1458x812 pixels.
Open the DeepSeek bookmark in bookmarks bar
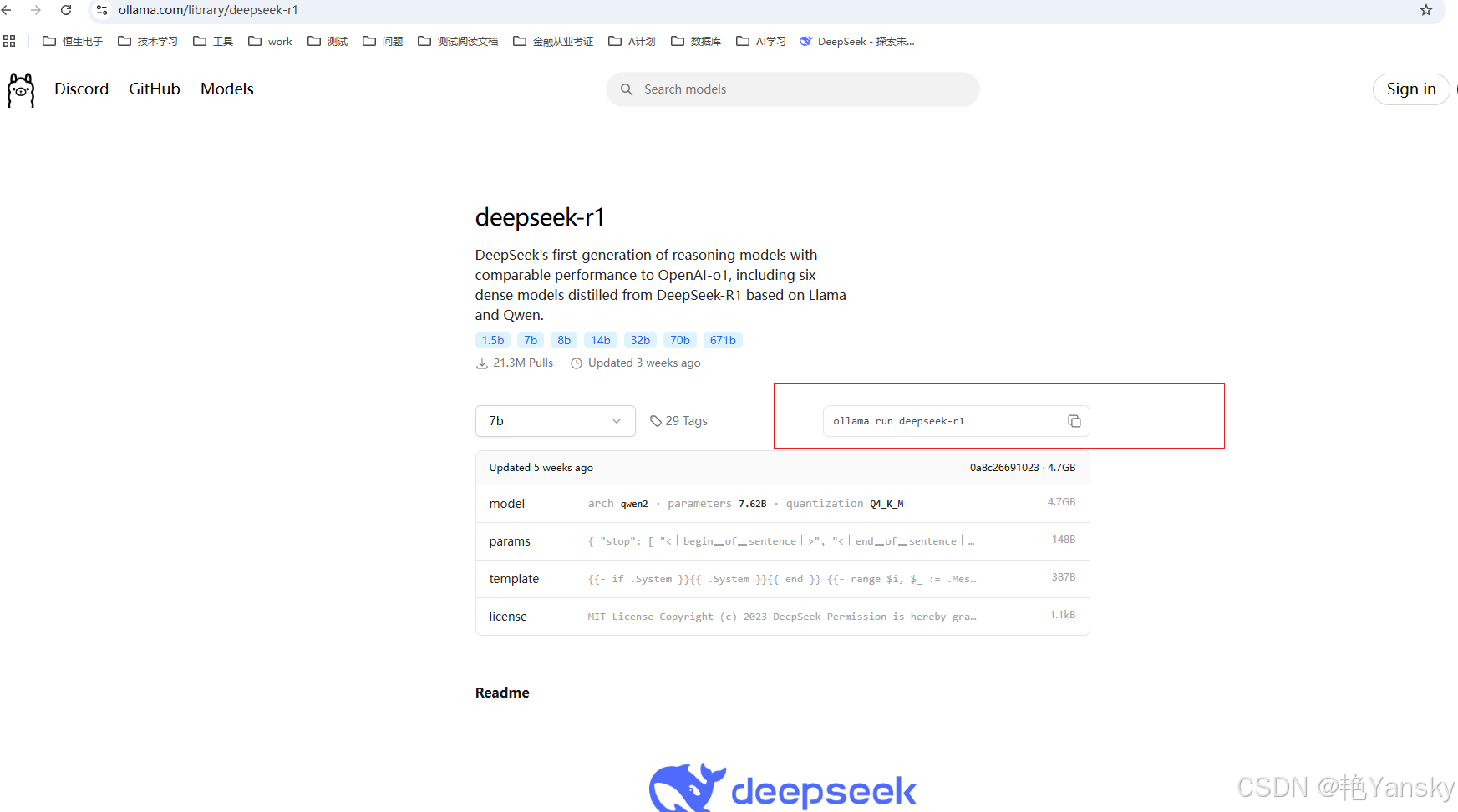[x=856, y=41]
